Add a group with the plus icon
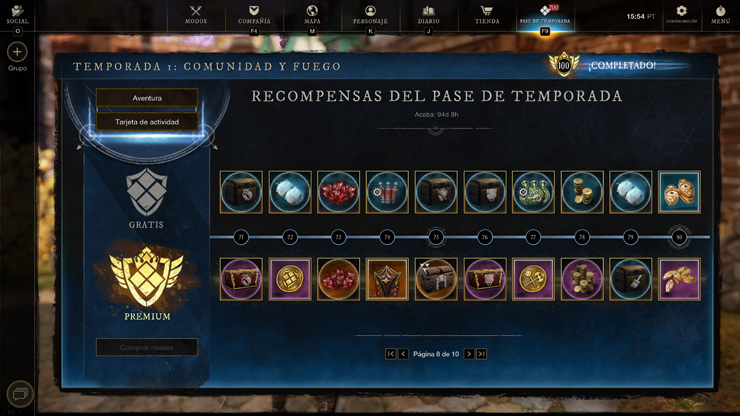Viewport: 740px width, 416px height. point(17,52)
